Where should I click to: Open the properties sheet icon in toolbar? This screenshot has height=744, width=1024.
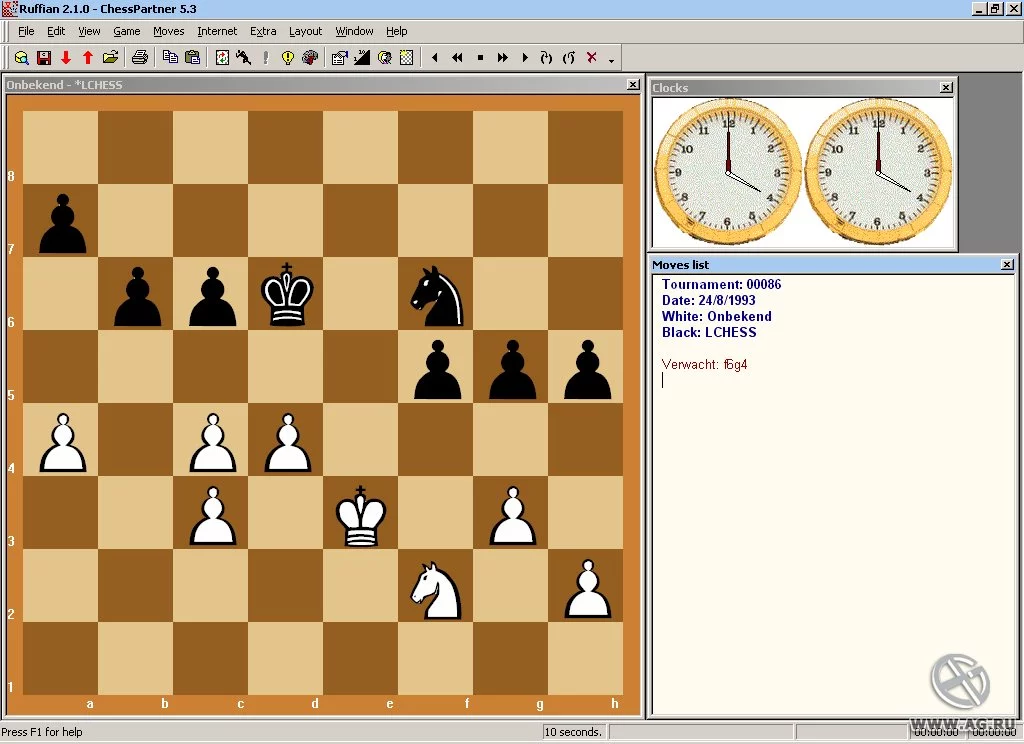click(x=339, y=57)
